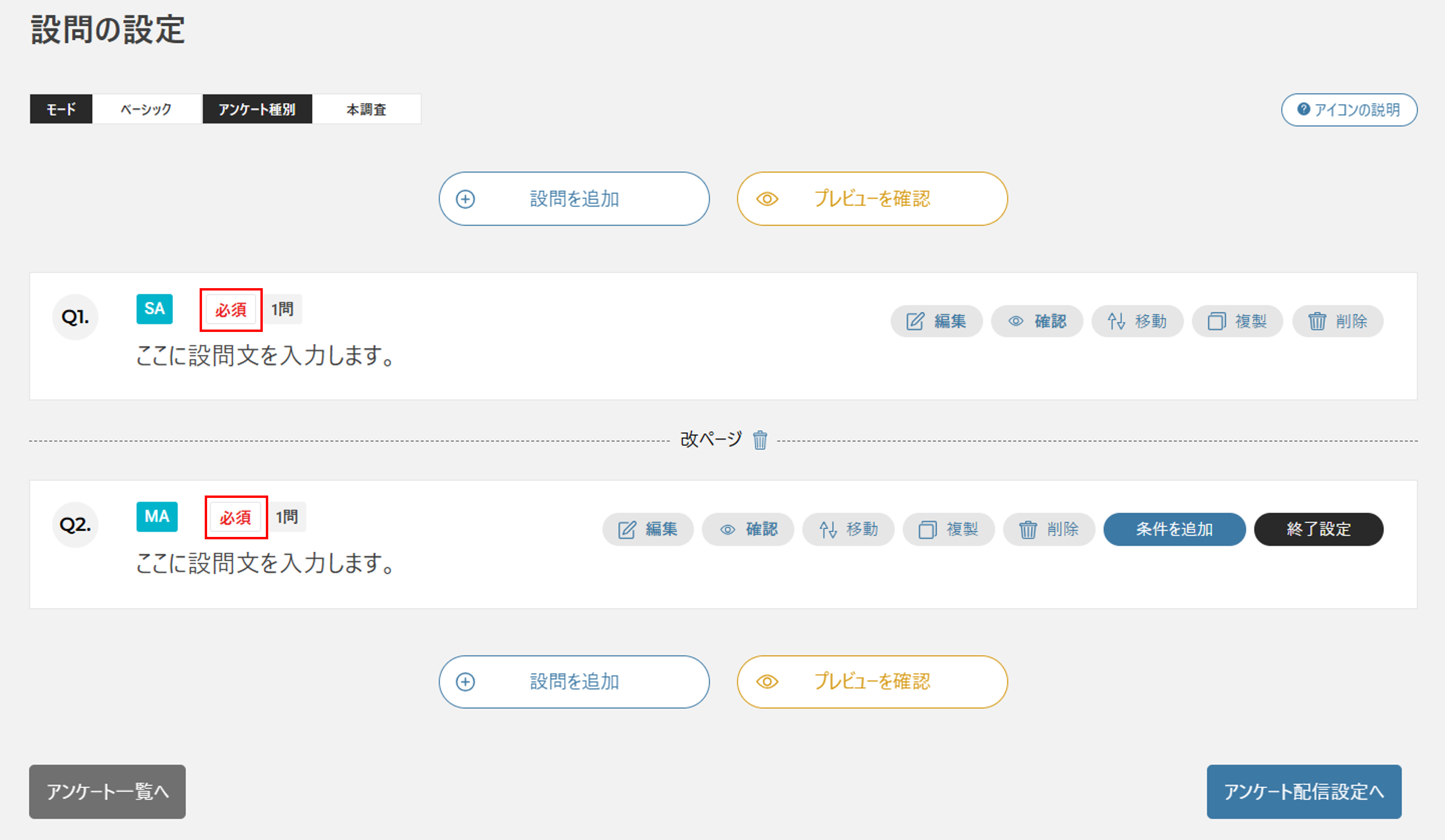Go to アンケート配信設定へ
Viewport: 1445px width, 840px height.
click(x=1303, y=791)
